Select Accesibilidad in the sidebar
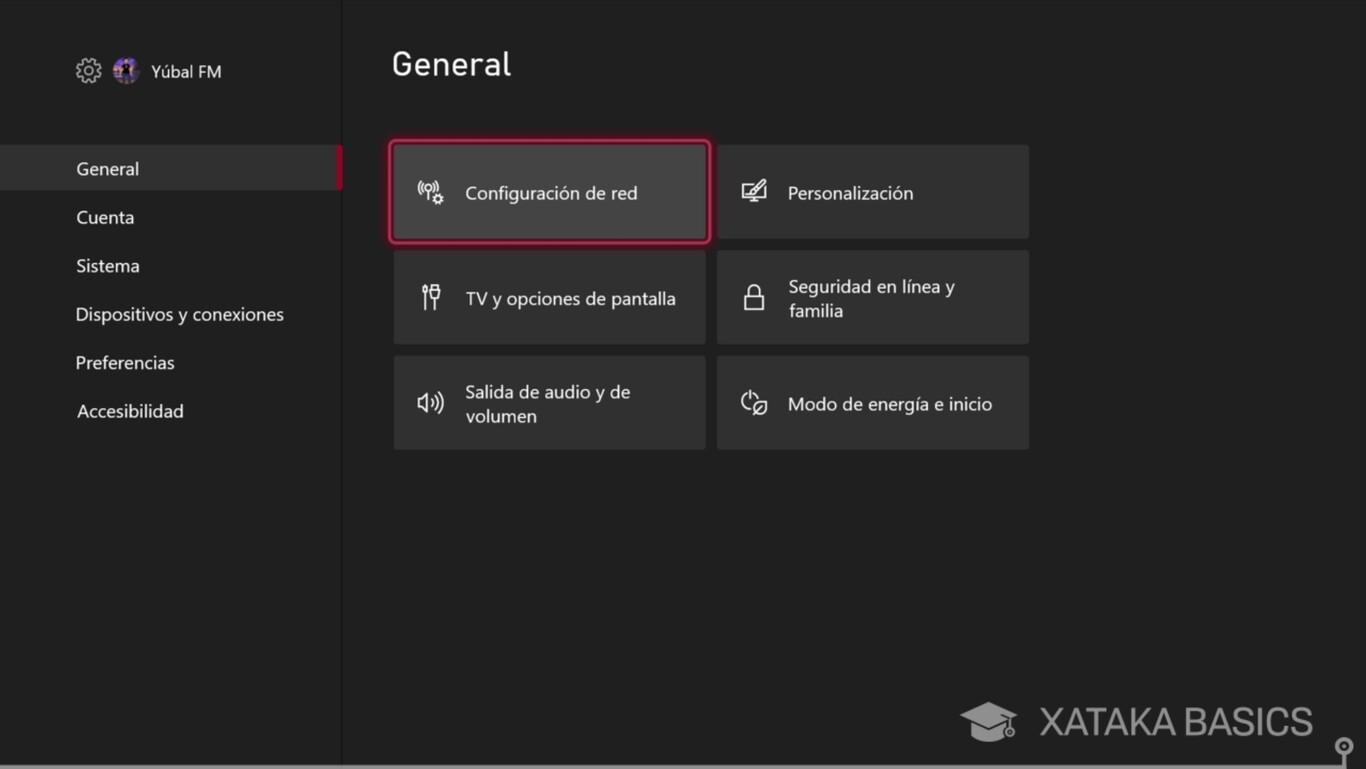The height and width of the screenshot is (769, 1366). tap(130, 411)
